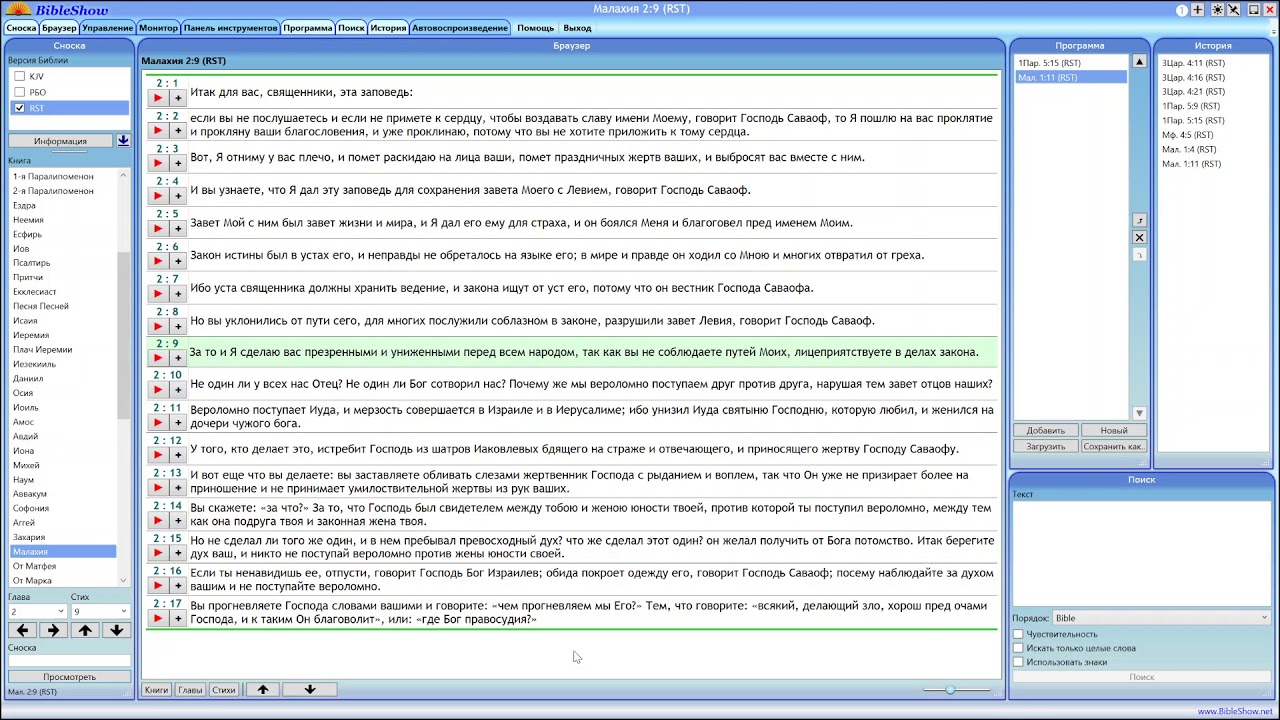The width and height of the screenshot is (1280, 720).
Task: Click the Выход menu item
Action: point(577,28)
